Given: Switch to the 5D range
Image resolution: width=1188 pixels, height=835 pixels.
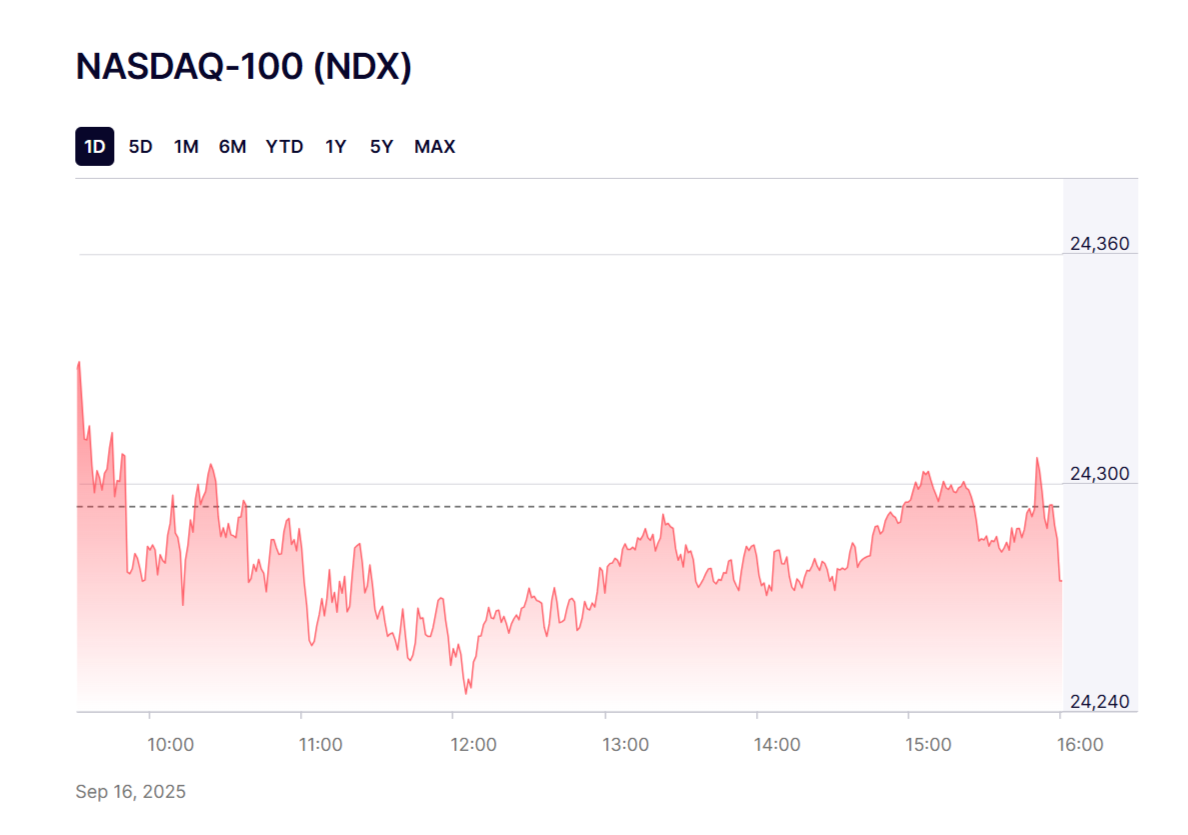Looking at the screenshot, I should (x=140, y=147).
